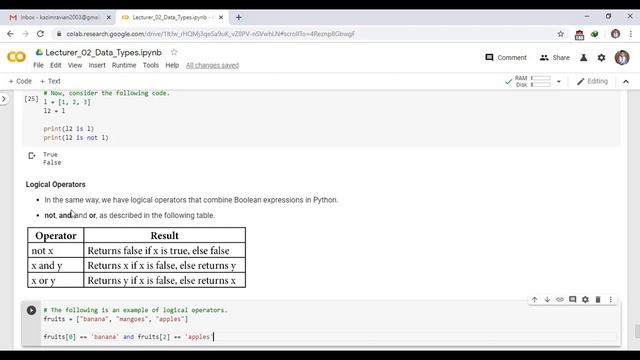Image resolution: width=640 pixels, height=360 pixels.
Task: Click output text 'False'
Action: pos(52,162)
